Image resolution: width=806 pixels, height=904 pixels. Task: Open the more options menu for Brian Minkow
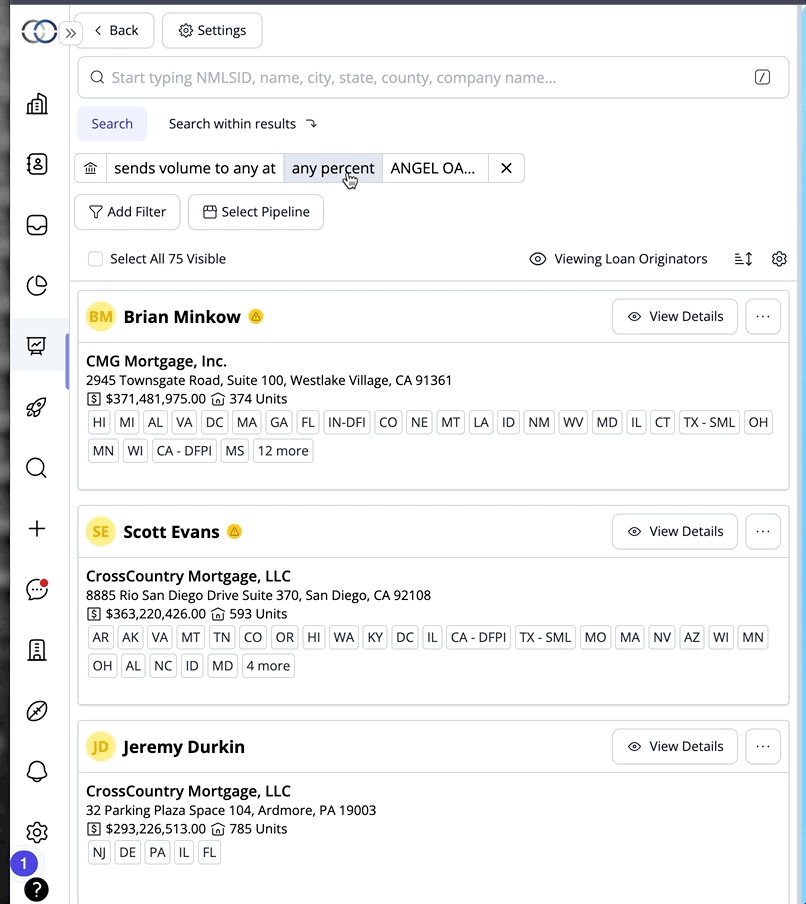point(763,317)
